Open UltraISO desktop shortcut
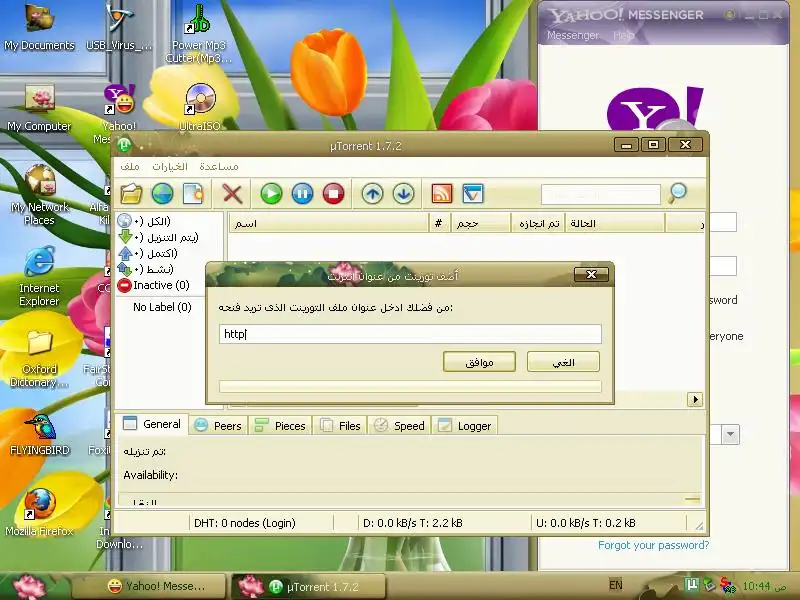The height and width of the screenshot is (600, 800). (x=201, y=108)
